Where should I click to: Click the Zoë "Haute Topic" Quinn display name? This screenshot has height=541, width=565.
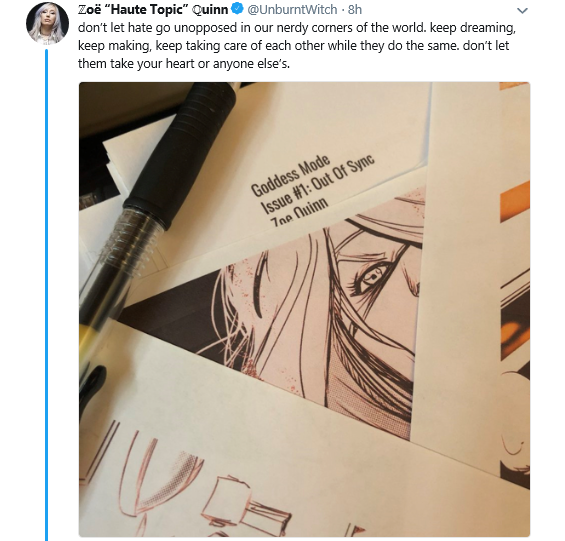click(153, 9)
